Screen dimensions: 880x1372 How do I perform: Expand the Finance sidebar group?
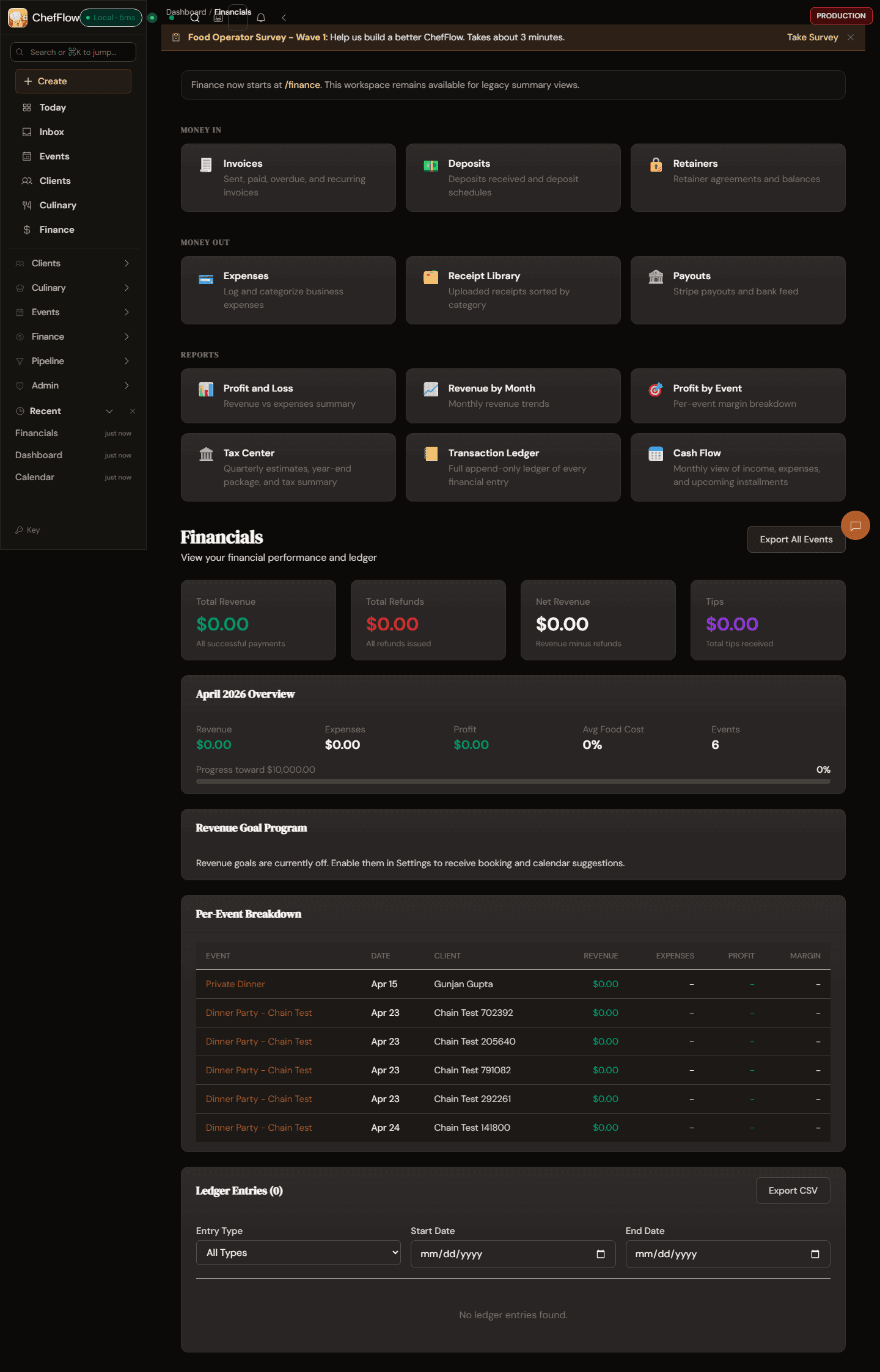tap(73, 337)
